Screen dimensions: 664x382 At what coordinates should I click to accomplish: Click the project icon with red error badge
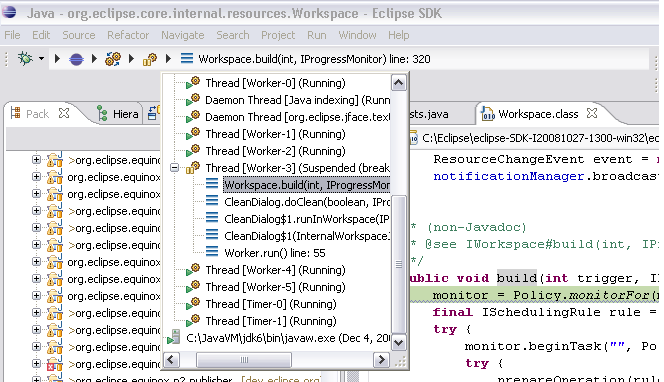(55, 363)
